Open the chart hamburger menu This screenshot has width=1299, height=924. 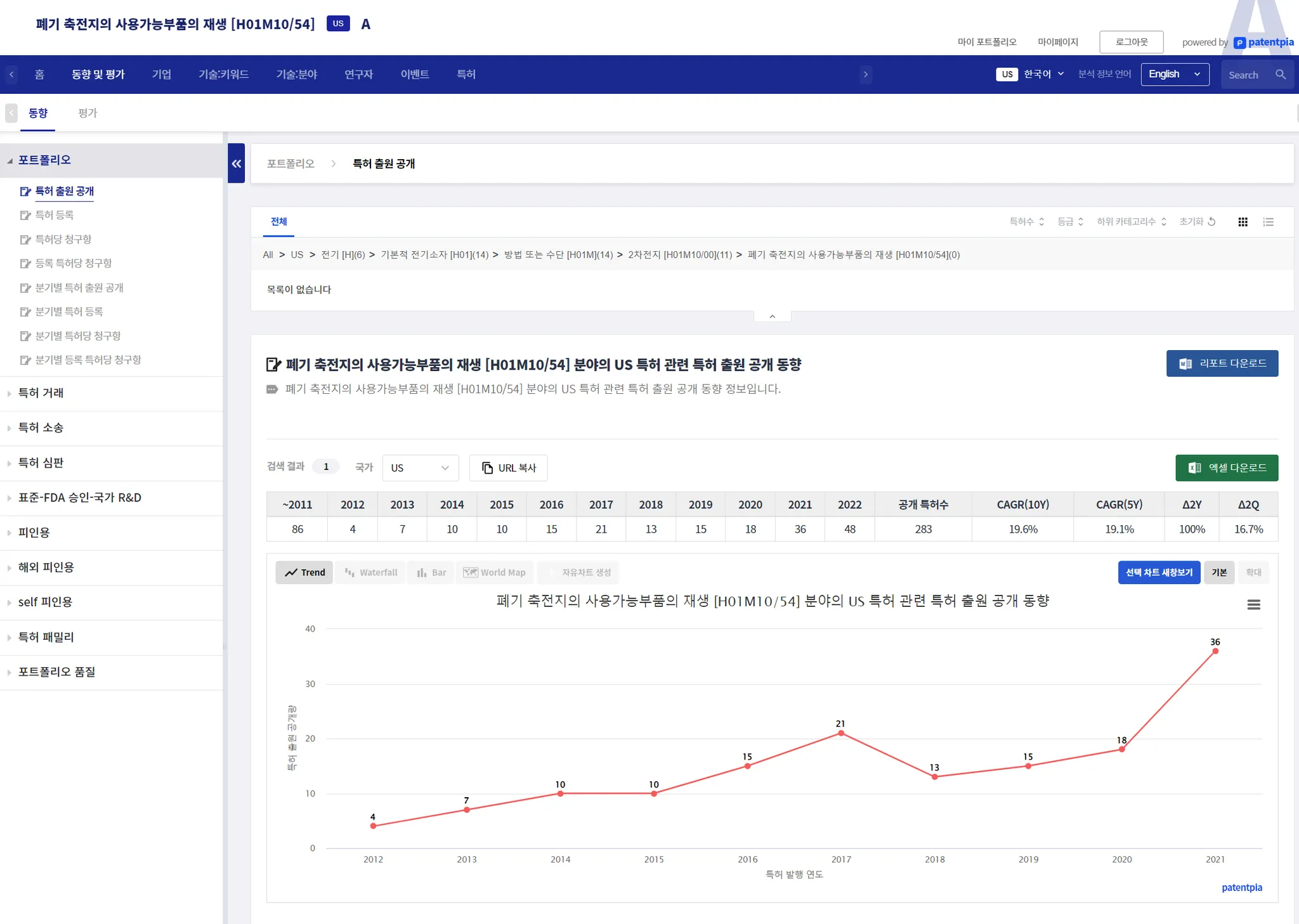[1253, 605]
